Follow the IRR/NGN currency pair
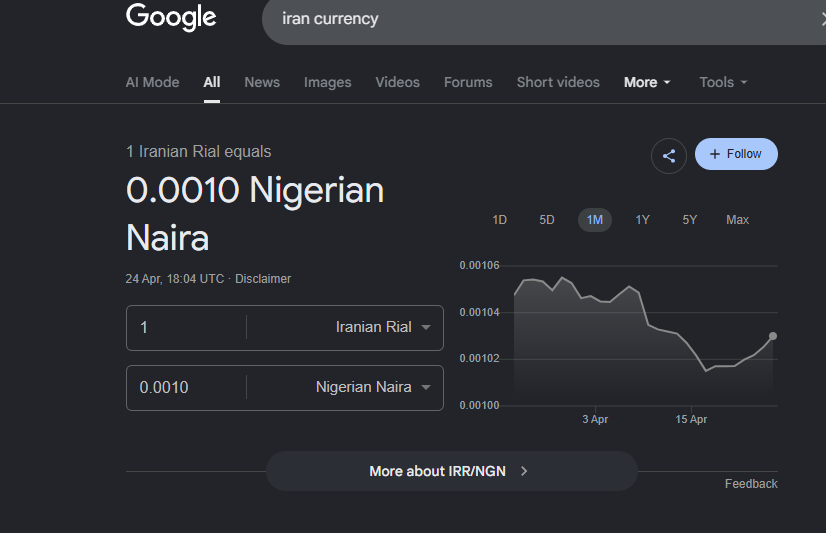826x533 pixels. (736, 154)
